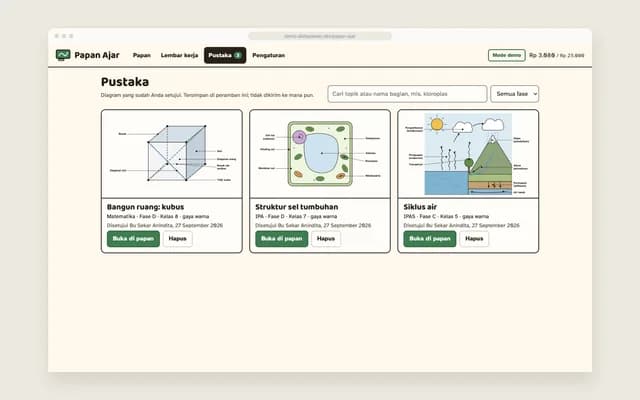Click Buka di papan for Siklus air
This screenshot has width=640, height=400.
pyautogui.click(x=430, y=239)
